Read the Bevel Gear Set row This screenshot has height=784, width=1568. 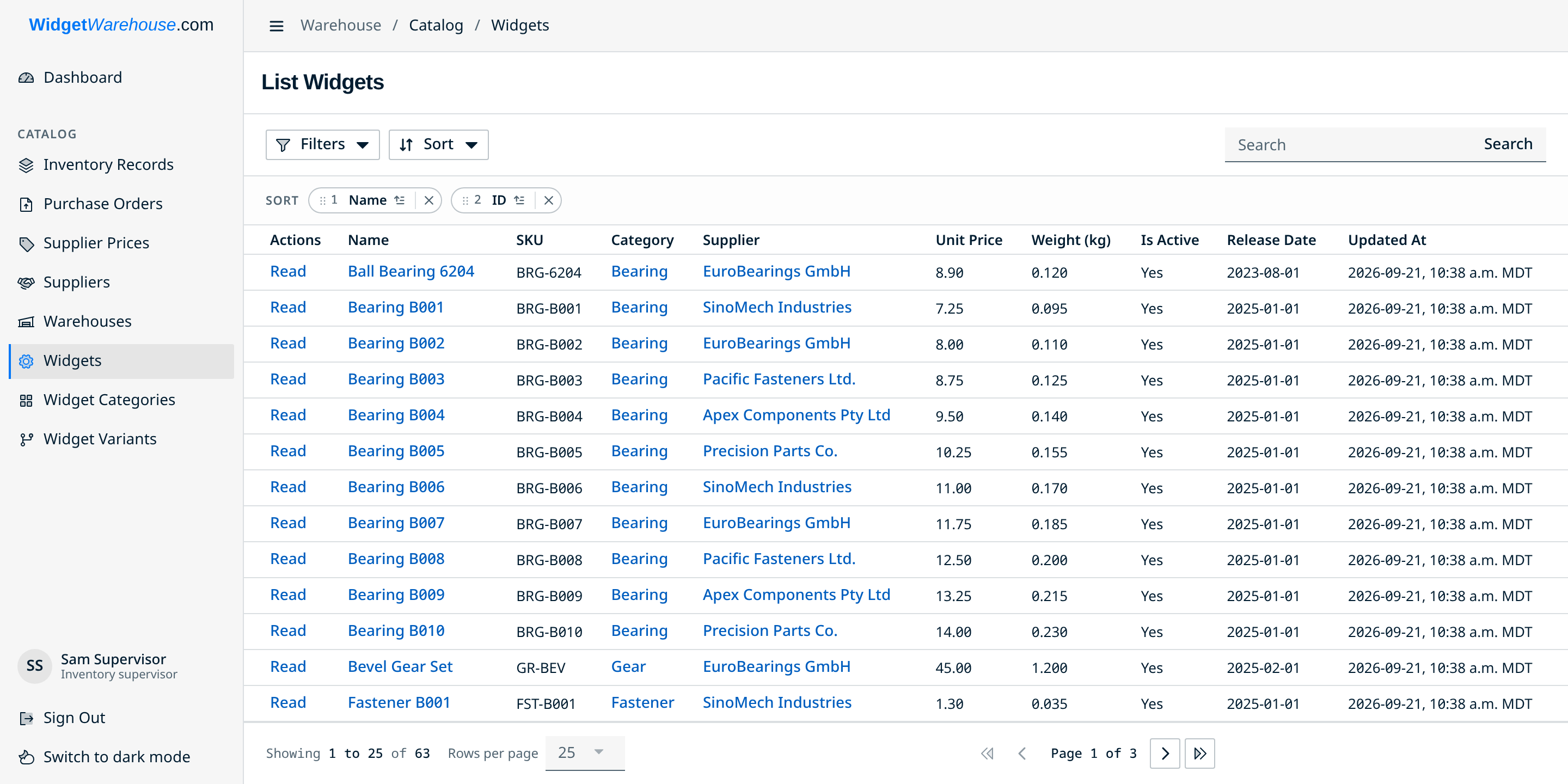[x=288, y=666]
